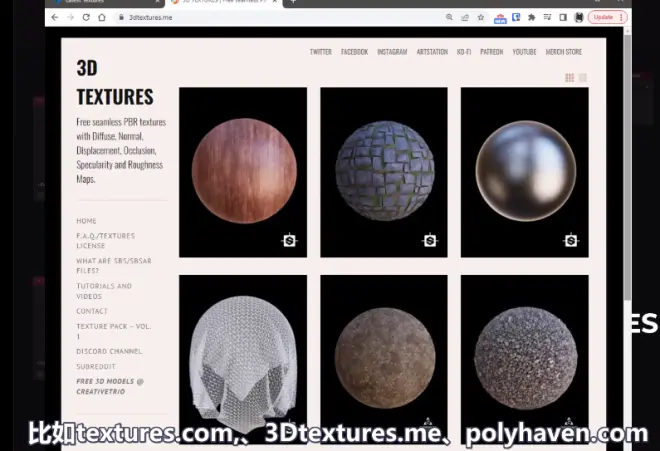Click the page vertical scrollbar
The height and width of the screenshot is (451, 660).
[628, 167]
